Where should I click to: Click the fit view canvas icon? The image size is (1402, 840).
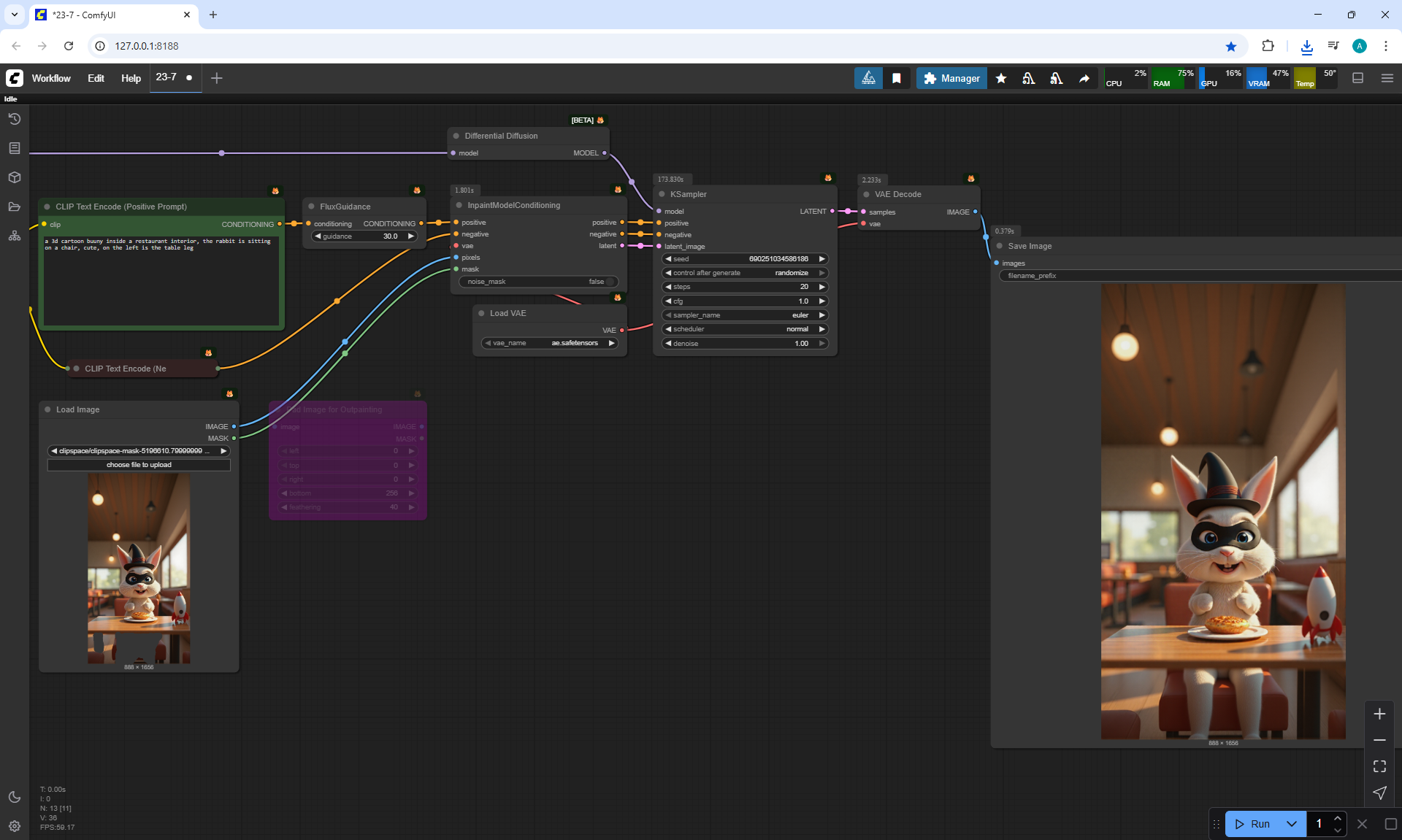pos(1379,766)
